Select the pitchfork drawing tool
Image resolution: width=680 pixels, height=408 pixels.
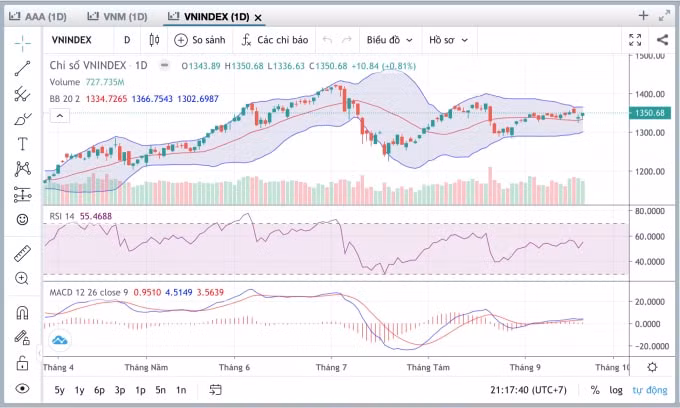[x=23, y=94]
